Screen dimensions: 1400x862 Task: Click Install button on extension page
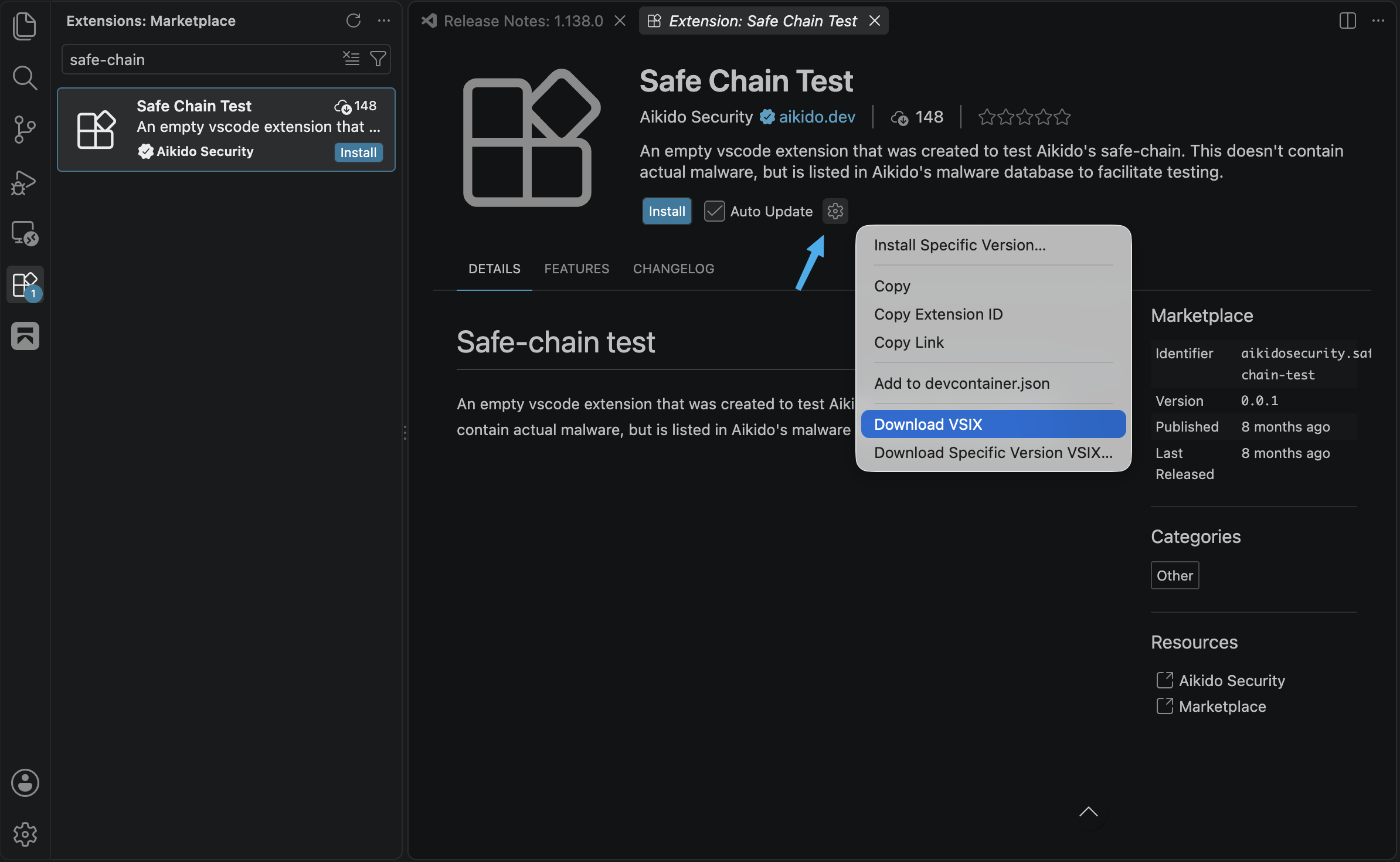[x=667, y=211]
